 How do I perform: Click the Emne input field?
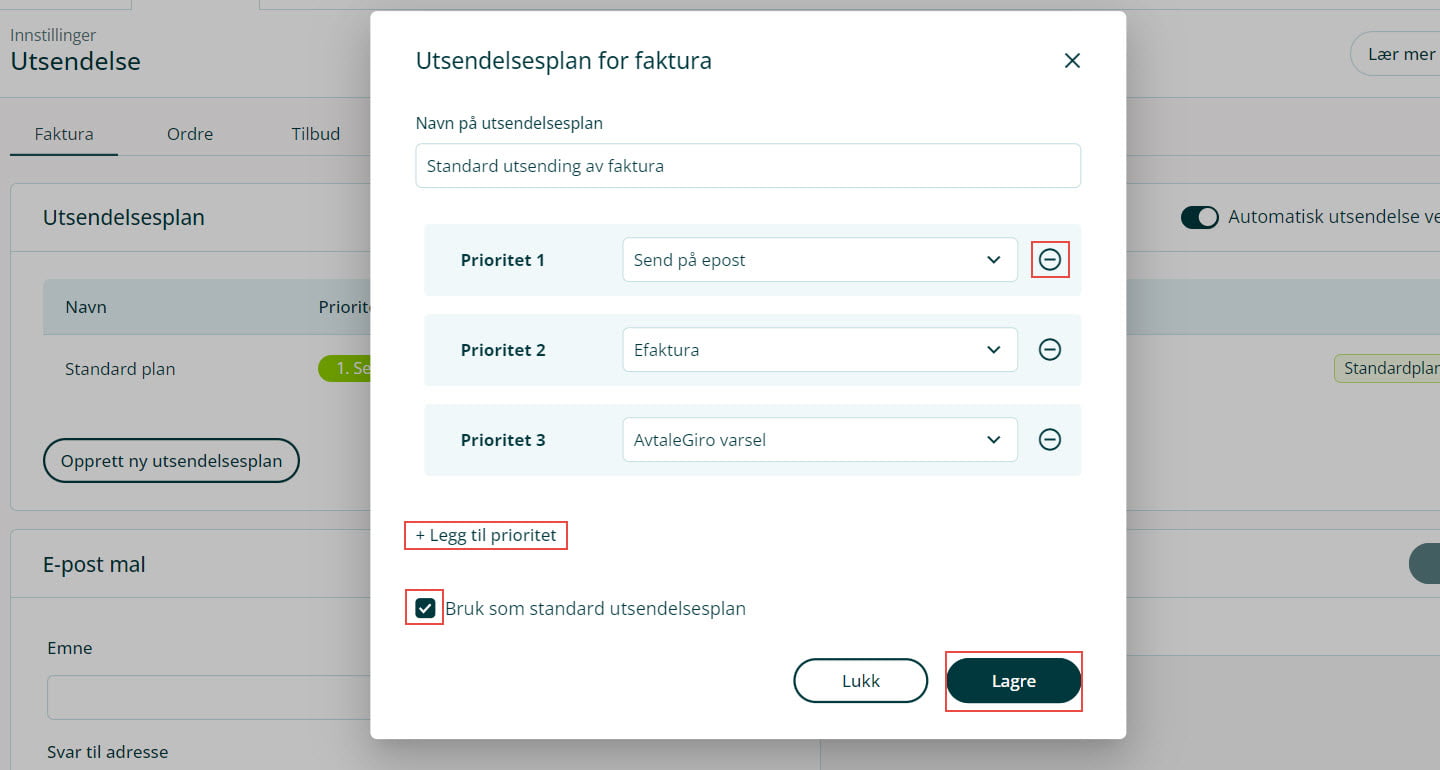208,697
